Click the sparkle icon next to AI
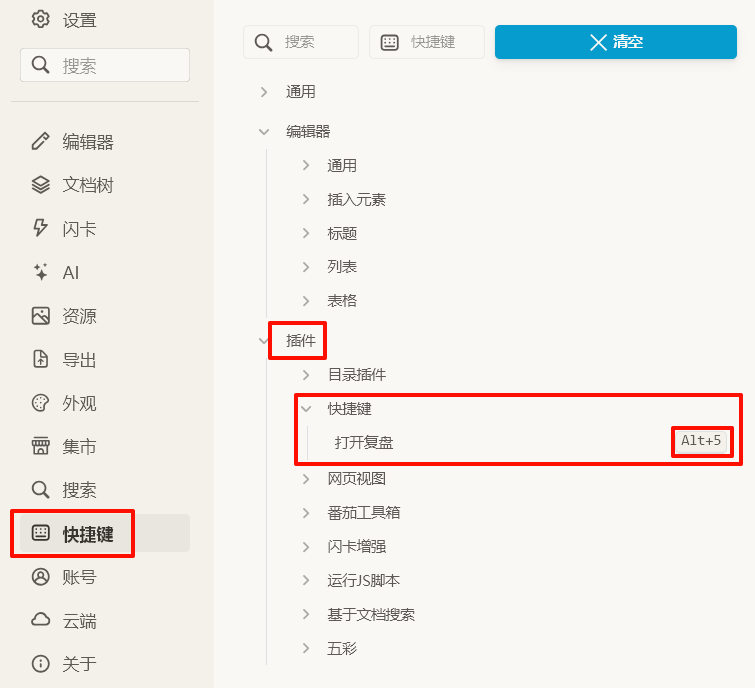This screenshot has height=688, width=755. tap(40, 272)
